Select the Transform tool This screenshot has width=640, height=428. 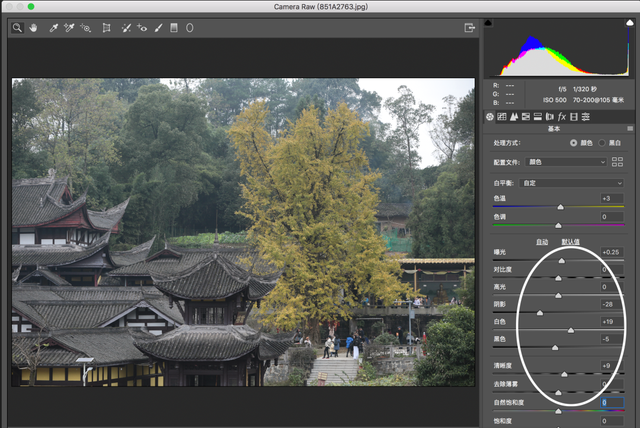107,28
